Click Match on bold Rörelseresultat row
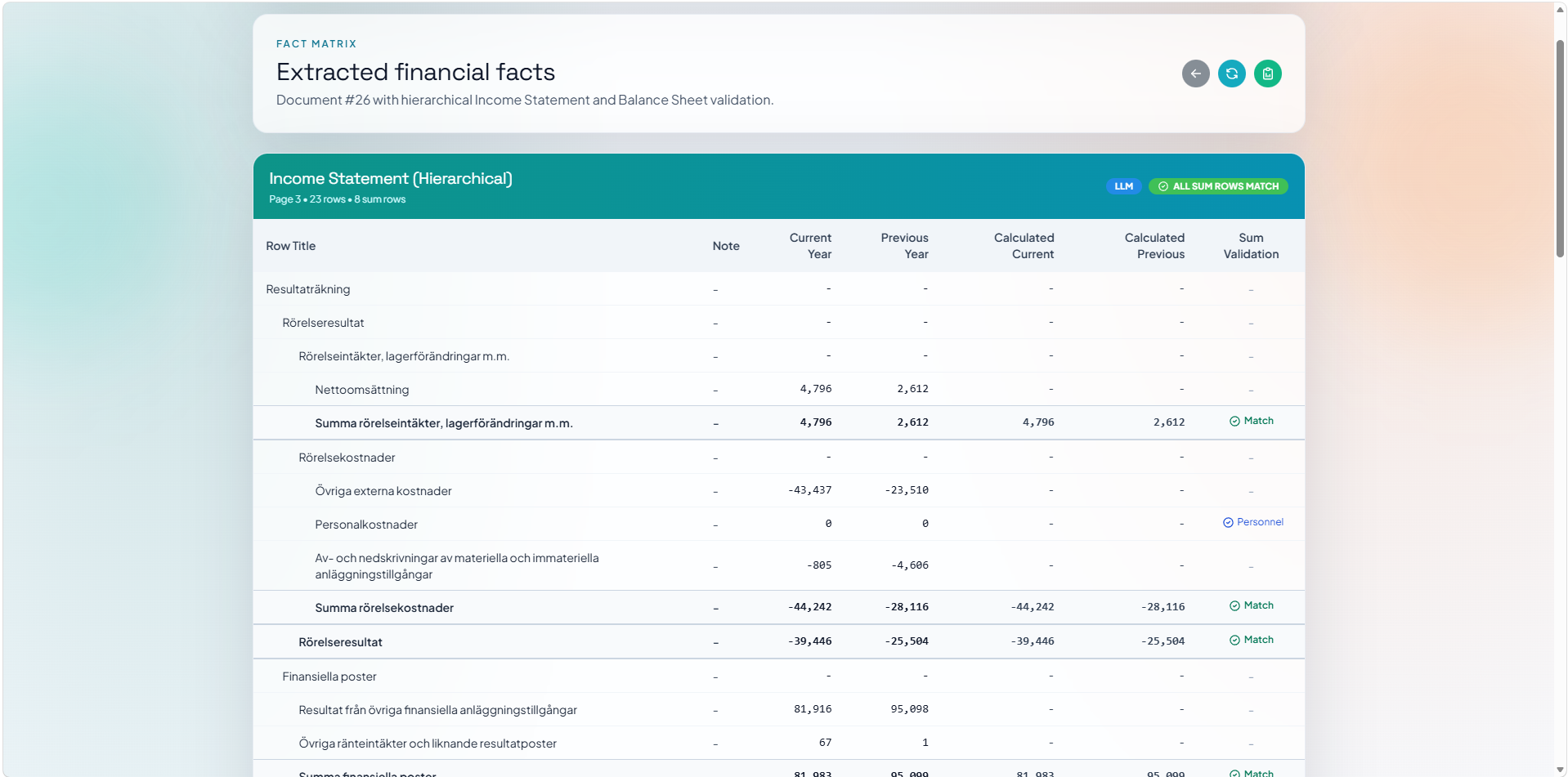This screenshot has width=1568, height=777. click(1251, 640)
